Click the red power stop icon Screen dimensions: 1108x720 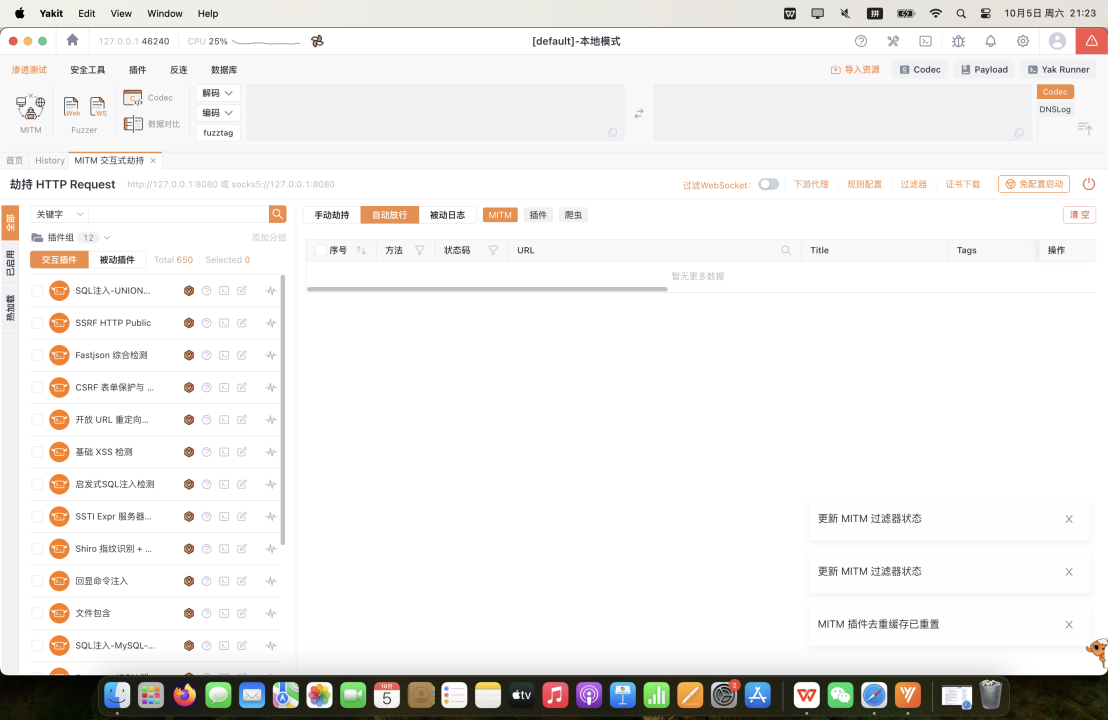click(x=1089, y=184)
